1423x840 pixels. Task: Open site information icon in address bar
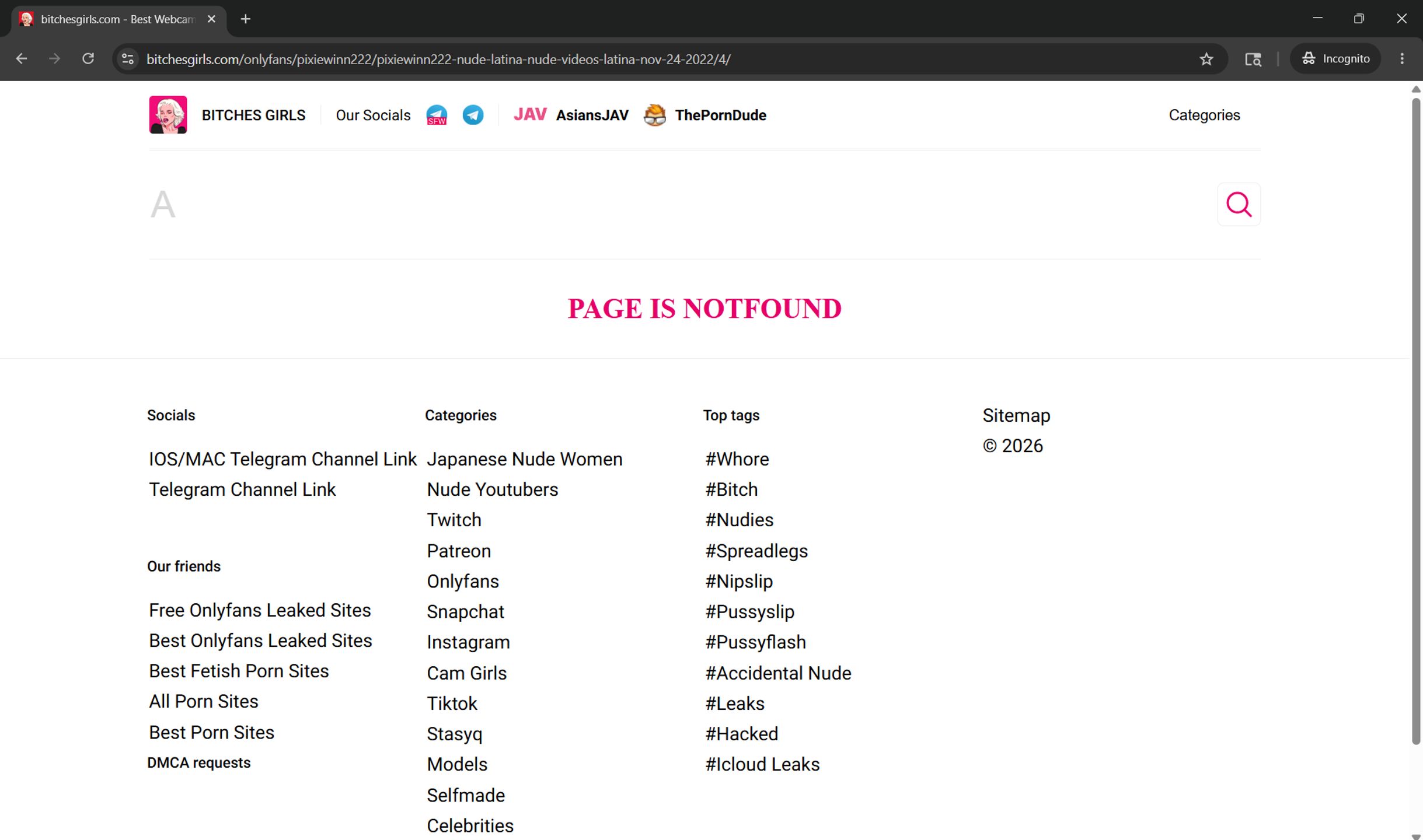[128, 59]
